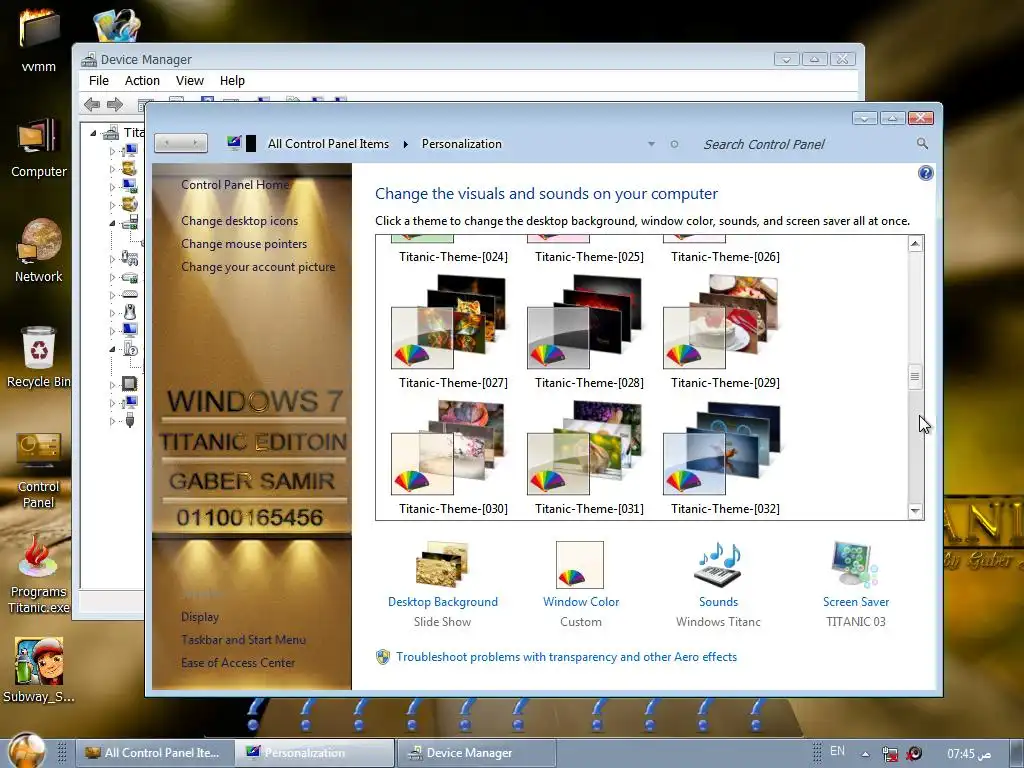Click the address bar refresh button
1024x768 pixels.
[674, 144]
